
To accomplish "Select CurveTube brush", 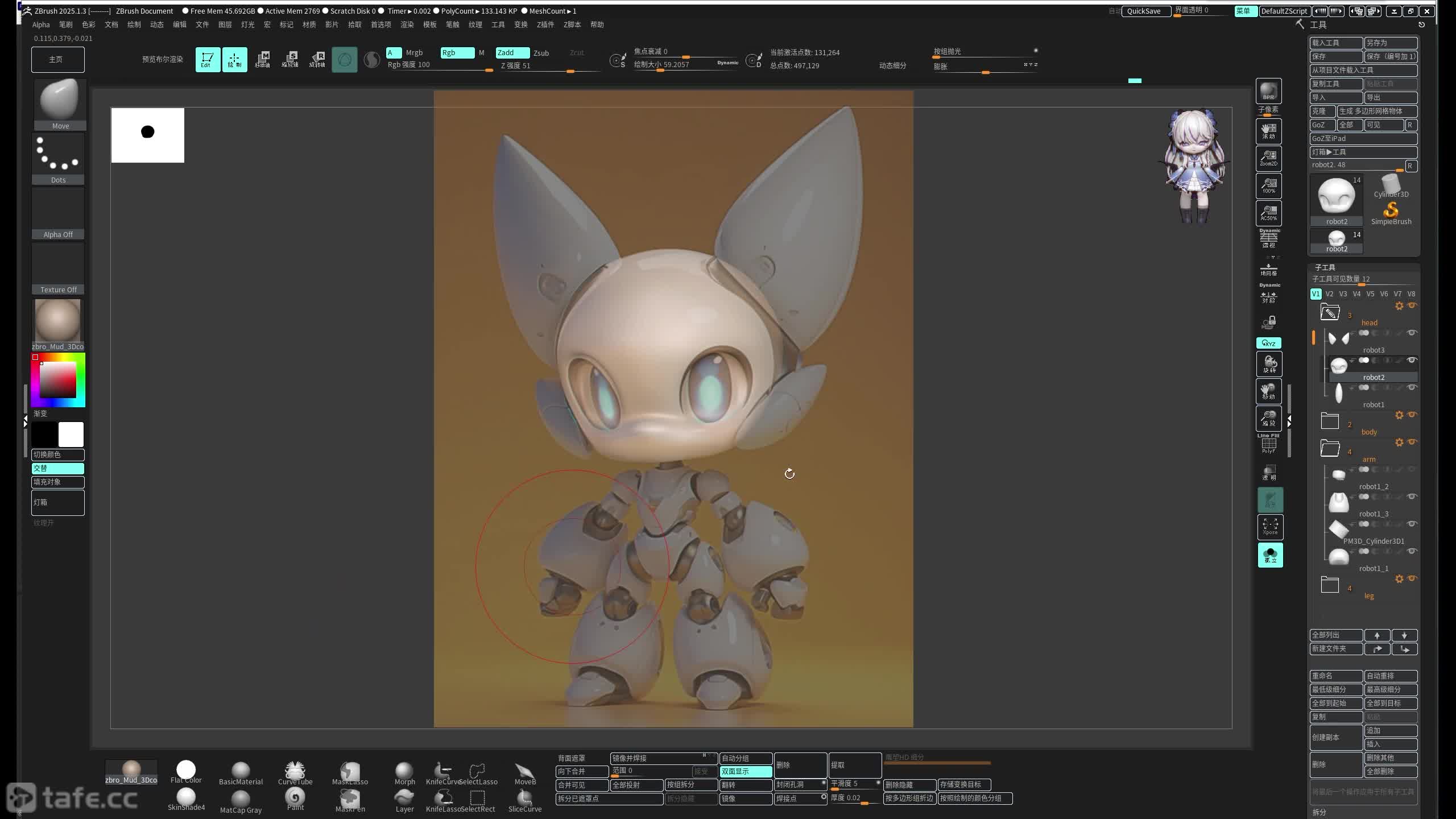I will [x=295, y=773].
